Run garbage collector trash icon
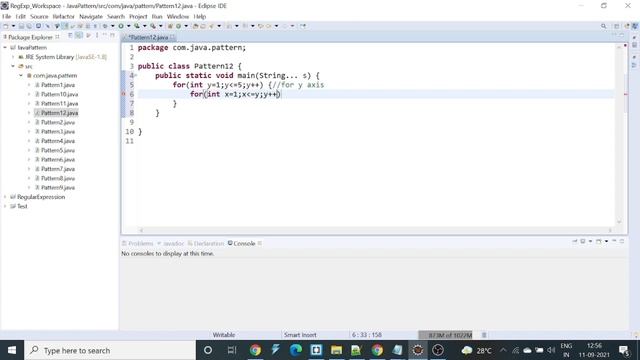Viewport: 640px width, 360px height. pyautogui.click(x=484, y=335)
